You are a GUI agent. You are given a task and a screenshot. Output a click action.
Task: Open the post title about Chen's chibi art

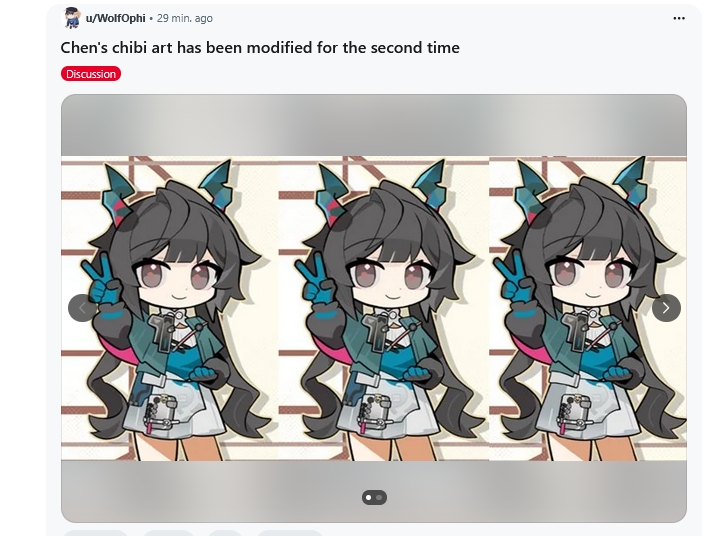pyautogui.click(x=260, y=48)
